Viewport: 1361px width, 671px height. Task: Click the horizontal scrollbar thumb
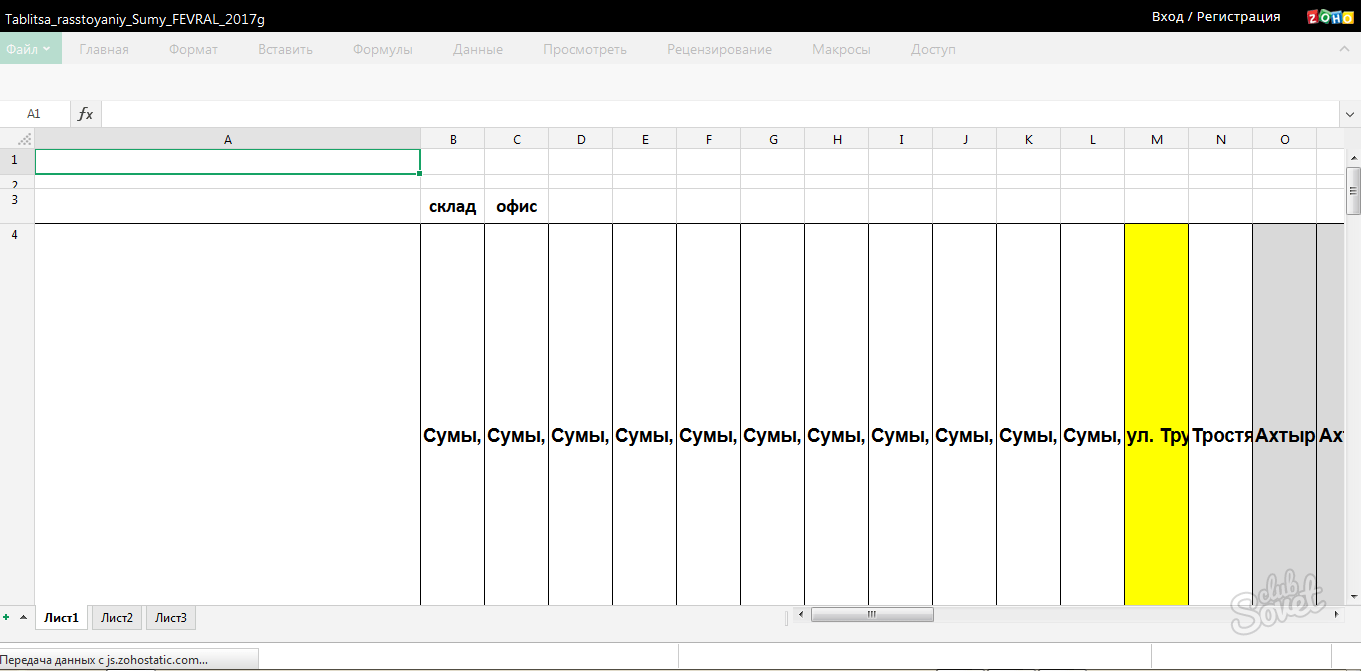(872, 614)
